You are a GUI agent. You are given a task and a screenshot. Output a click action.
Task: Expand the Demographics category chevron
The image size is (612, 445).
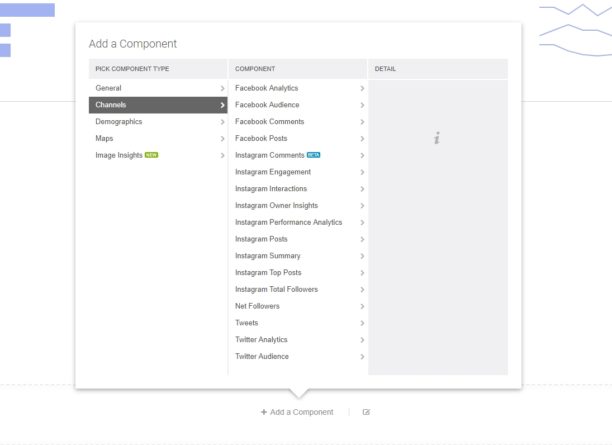pos(222,122)
